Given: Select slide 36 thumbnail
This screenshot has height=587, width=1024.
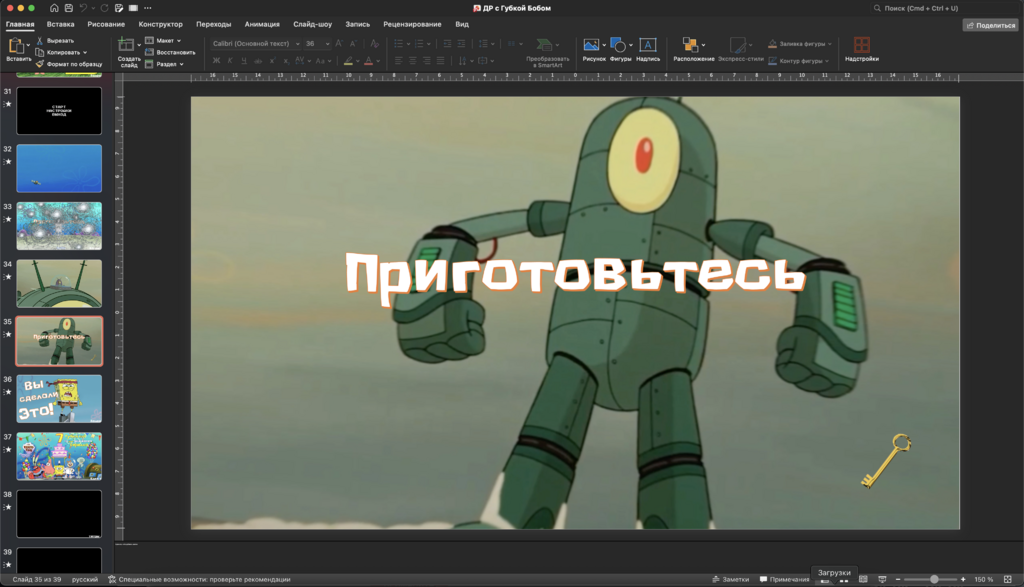Looking at the screenshot, I should [59, 398].
